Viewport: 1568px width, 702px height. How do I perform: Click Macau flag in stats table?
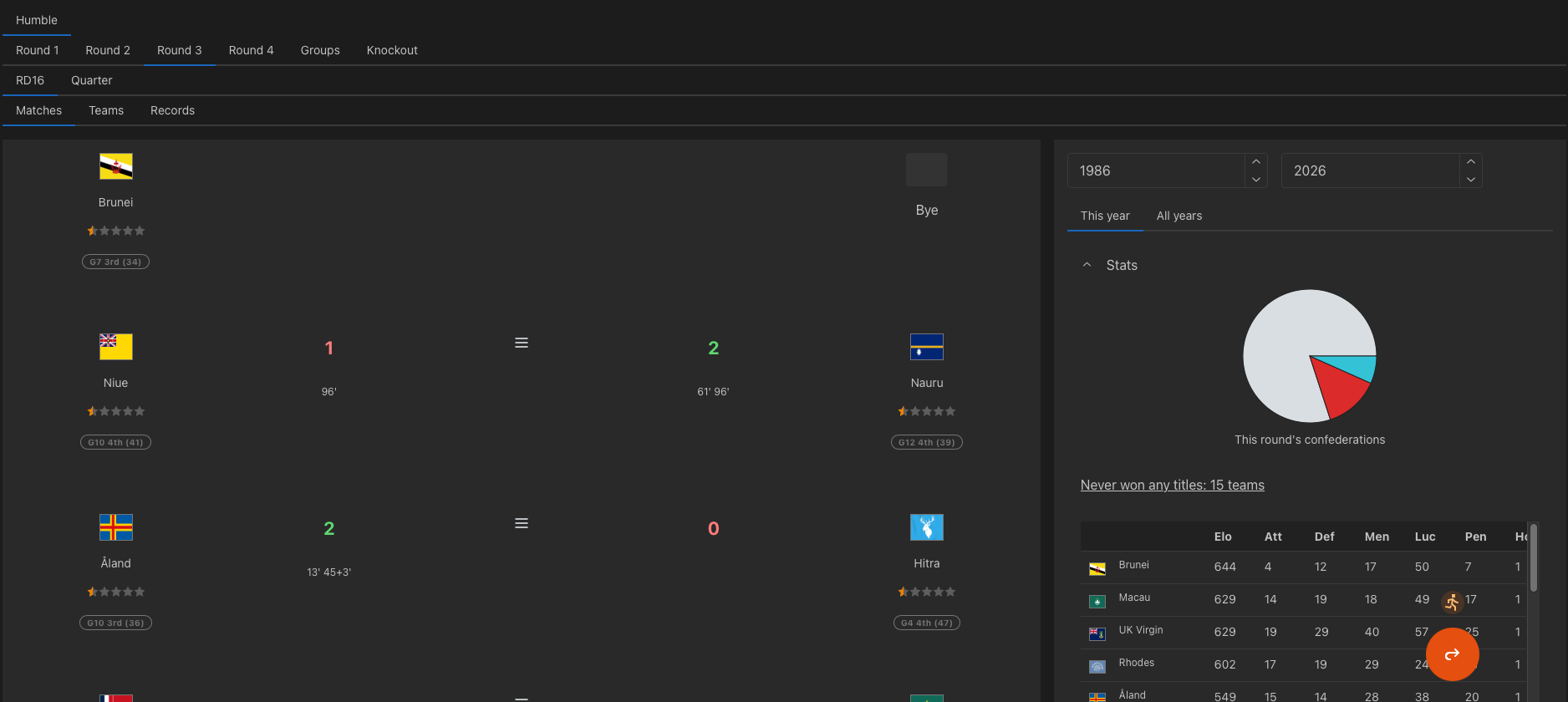[1097, 602]
